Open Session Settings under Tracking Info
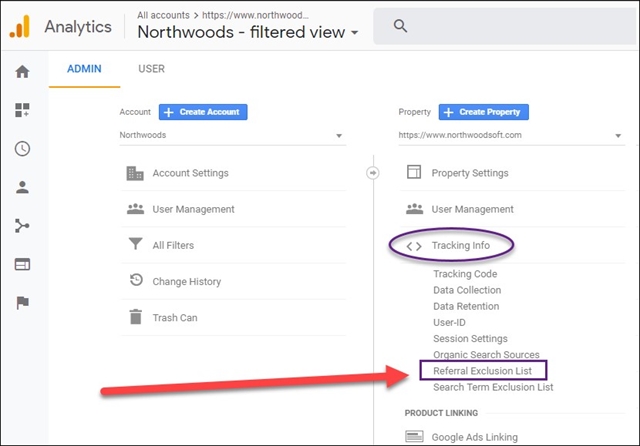This screenshot has width=640, height=446. pos(470,339)
